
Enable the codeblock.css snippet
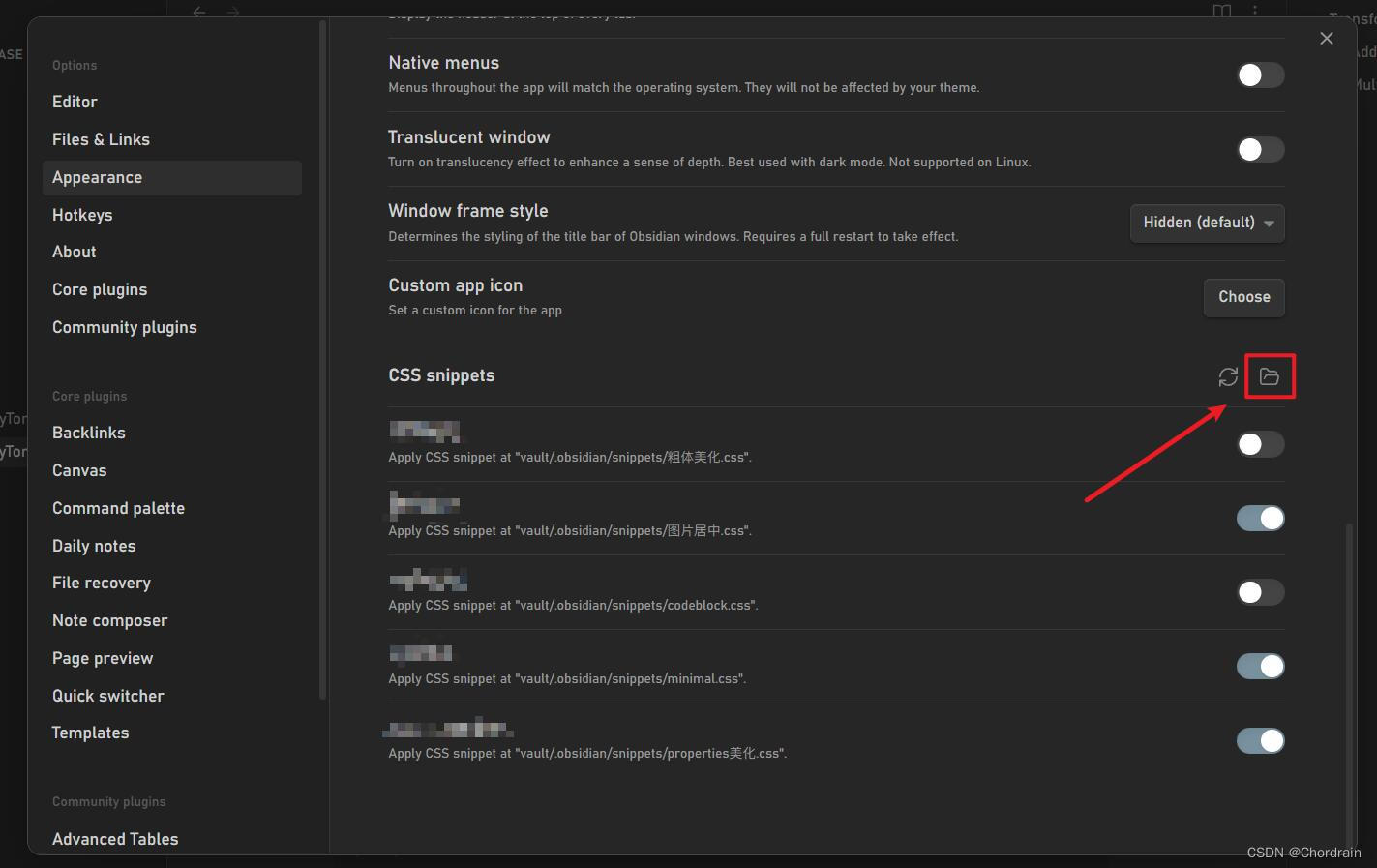(1259, 591)
